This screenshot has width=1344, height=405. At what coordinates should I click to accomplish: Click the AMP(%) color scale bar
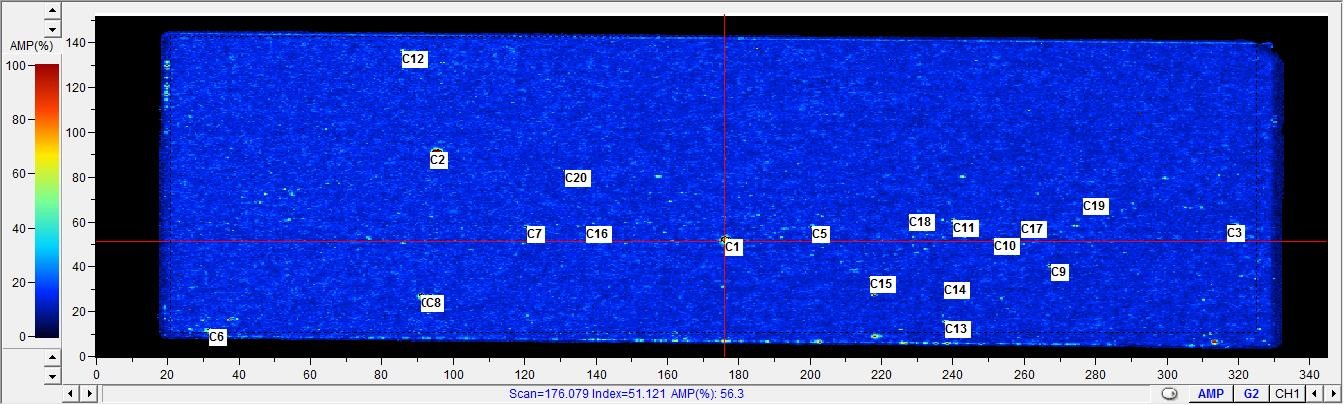click(x=46, y=200)
